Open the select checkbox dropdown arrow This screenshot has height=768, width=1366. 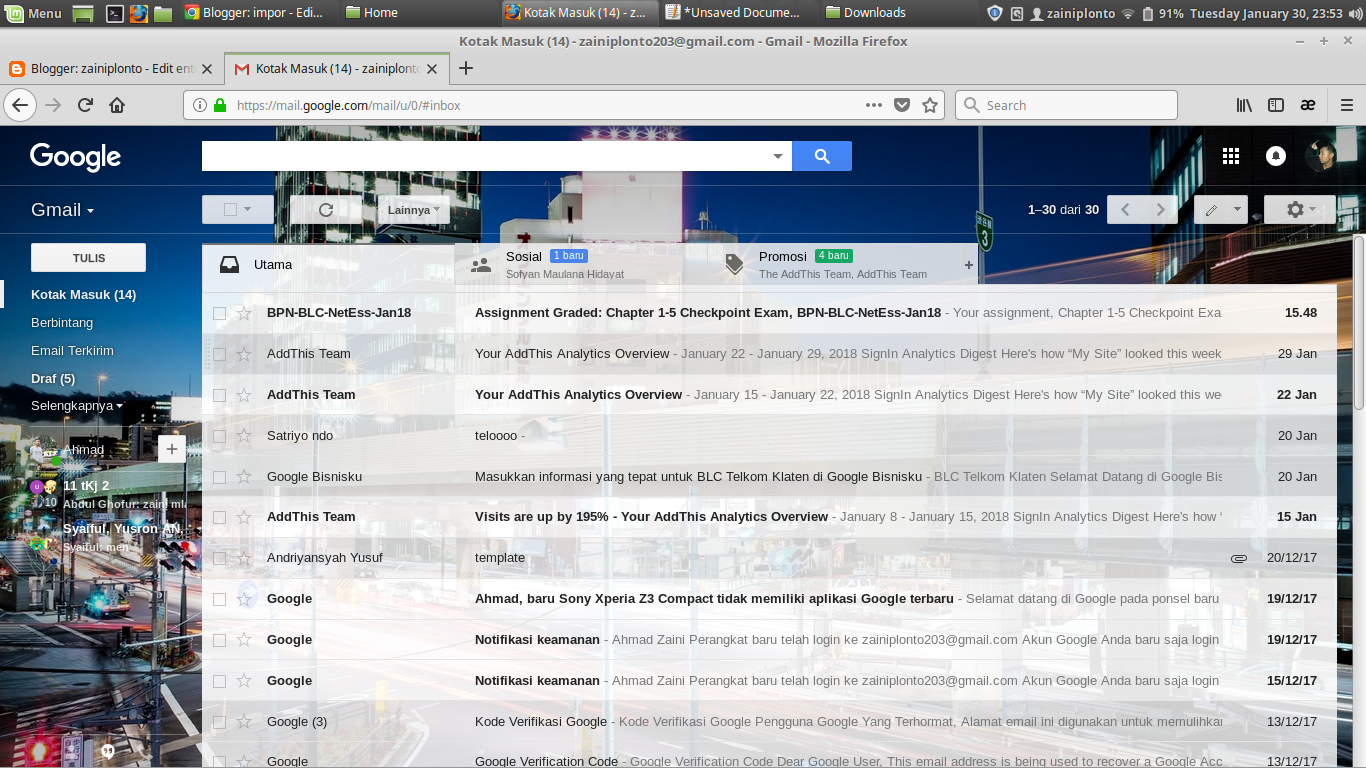[x=246, y=210]
